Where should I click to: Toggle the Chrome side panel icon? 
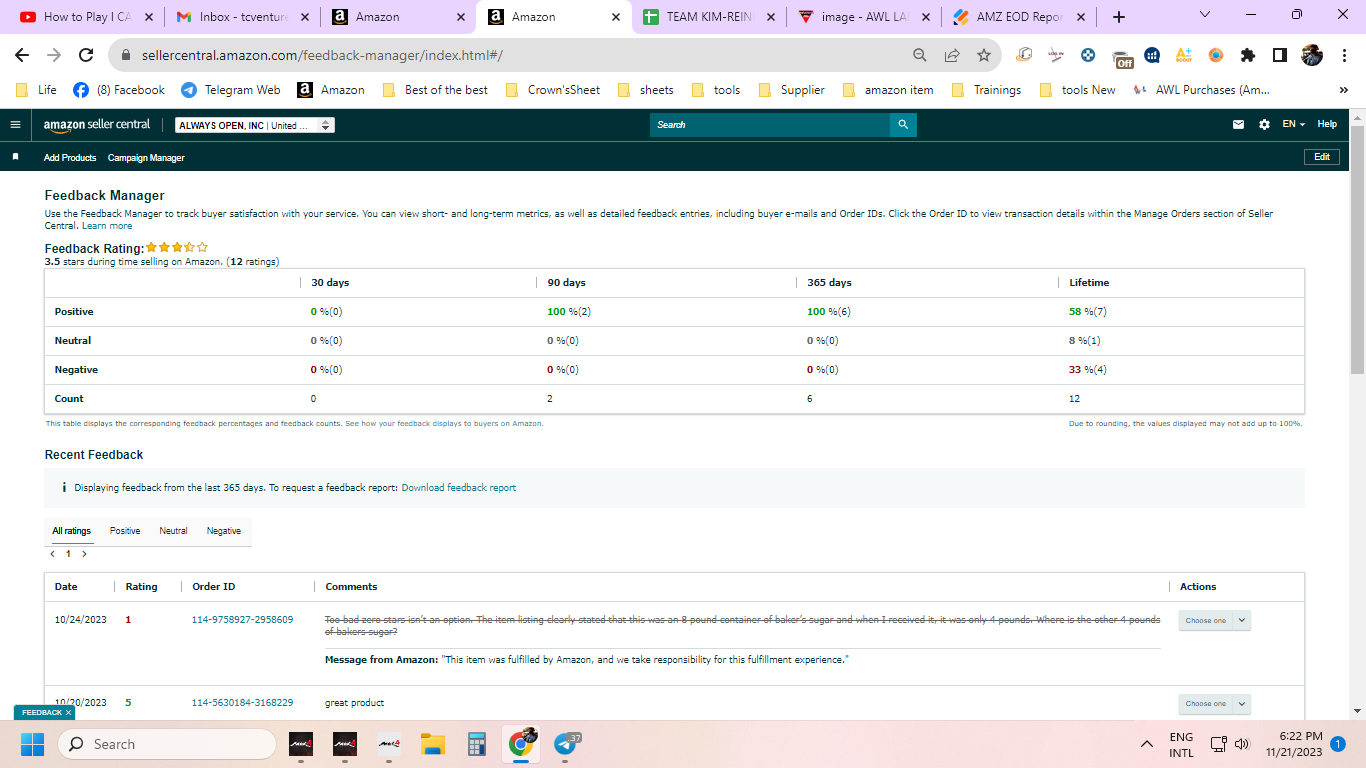tap(1280, 56)
